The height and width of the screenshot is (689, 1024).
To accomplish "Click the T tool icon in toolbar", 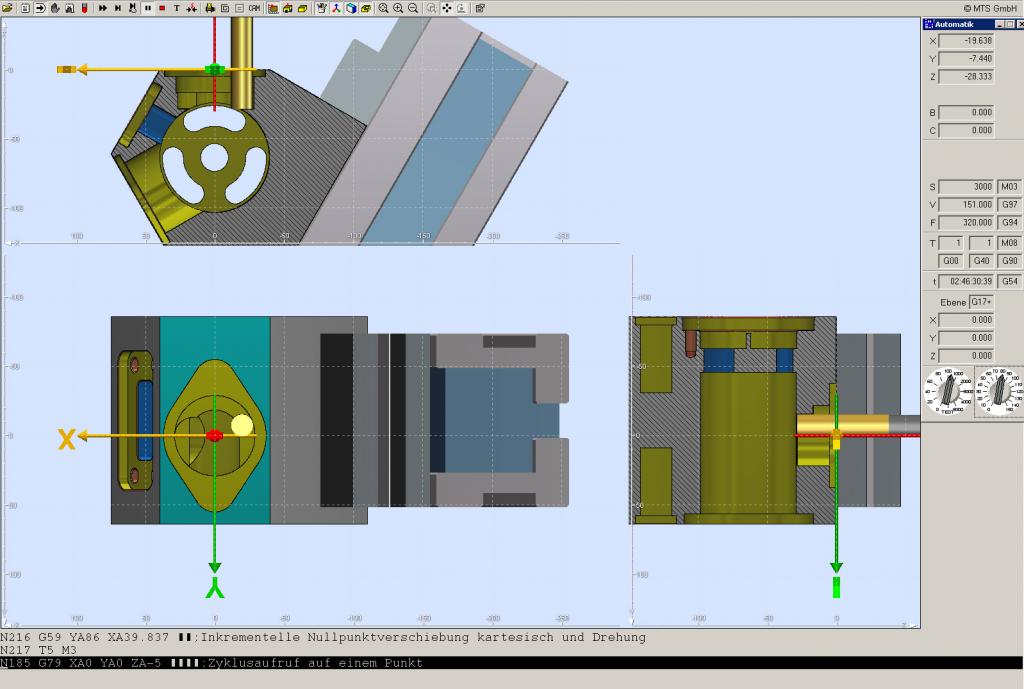I will [x=176, y=8].
